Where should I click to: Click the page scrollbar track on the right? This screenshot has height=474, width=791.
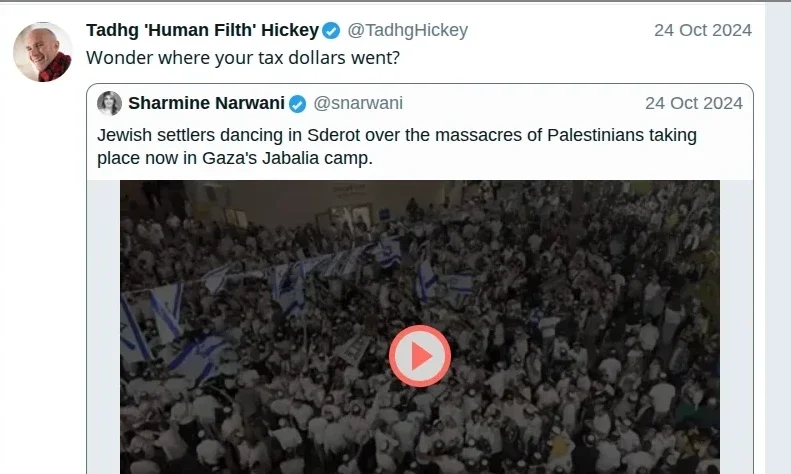(777, 238)
